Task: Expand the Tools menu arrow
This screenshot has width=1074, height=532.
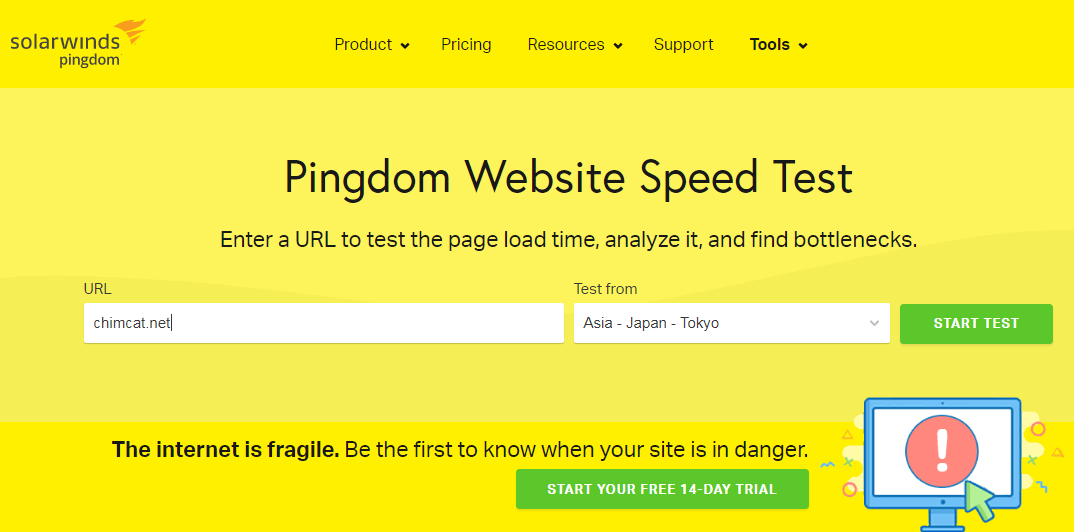Action: pyautogui.click(x=803, y=46)
